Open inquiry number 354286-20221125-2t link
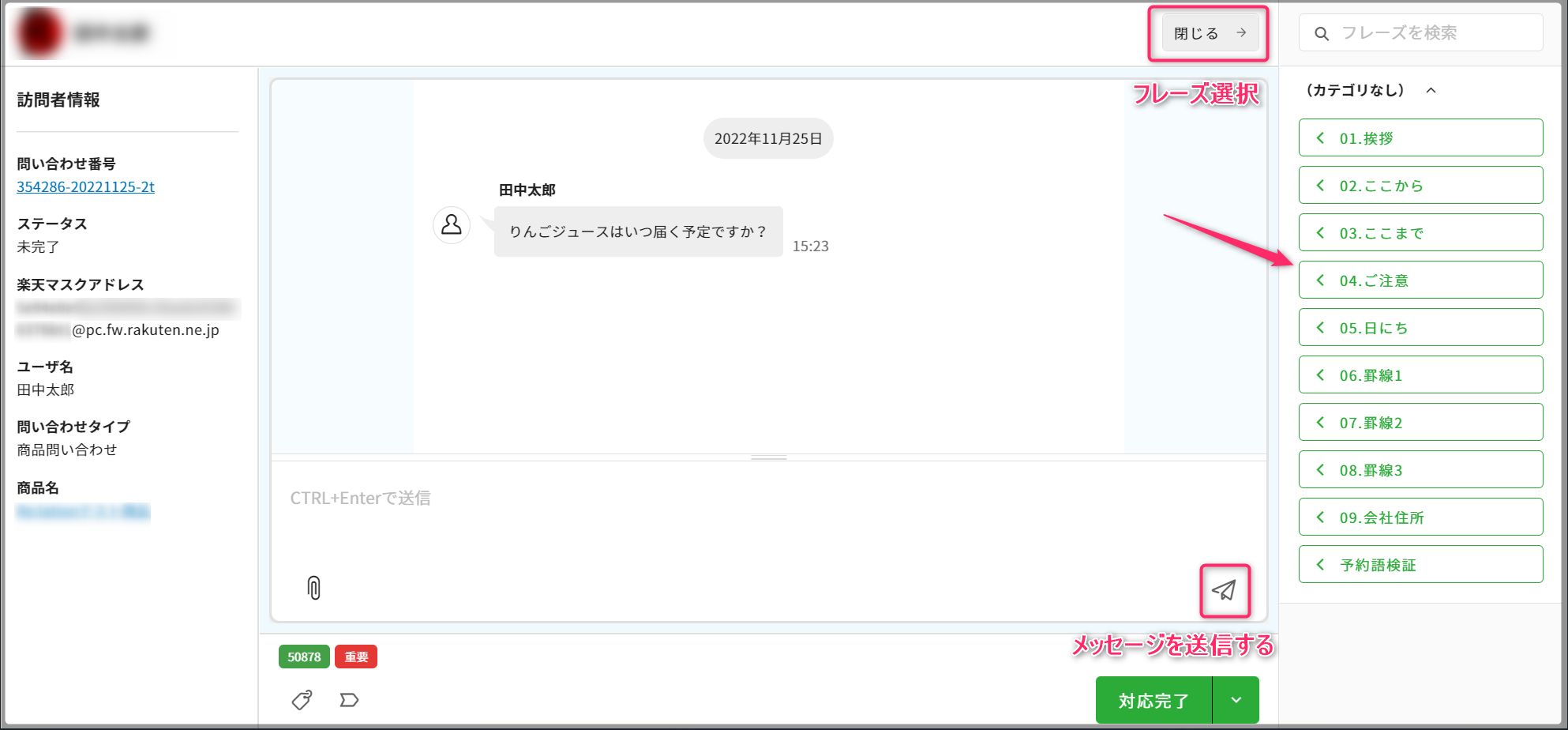This screenshot has height=730, width=1568. (85, 187)
